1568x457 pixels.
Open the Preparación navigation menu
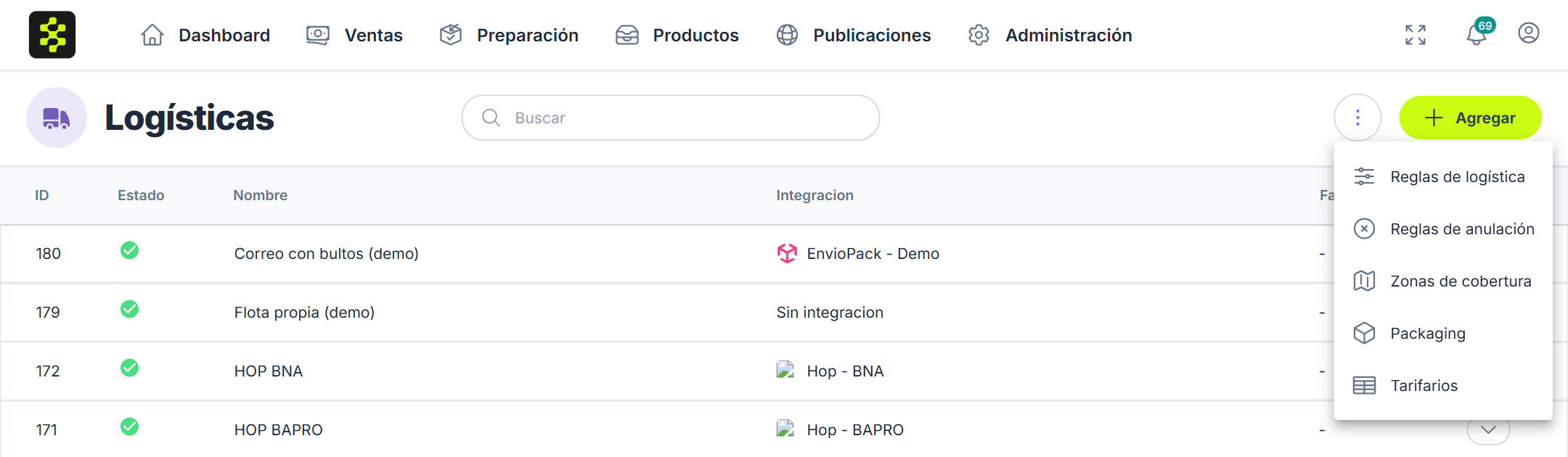coord(509,35)
